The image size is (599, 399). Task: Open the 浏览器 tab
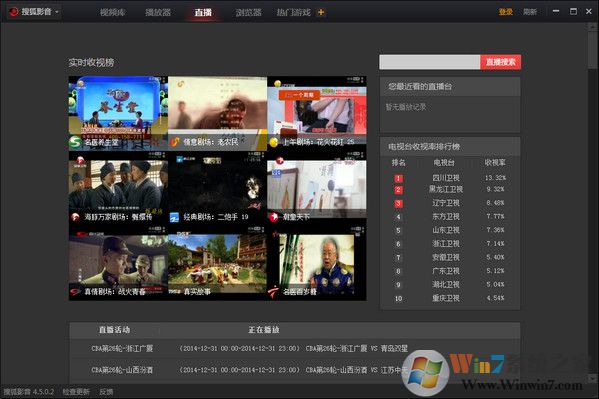[x=249, y=12]
